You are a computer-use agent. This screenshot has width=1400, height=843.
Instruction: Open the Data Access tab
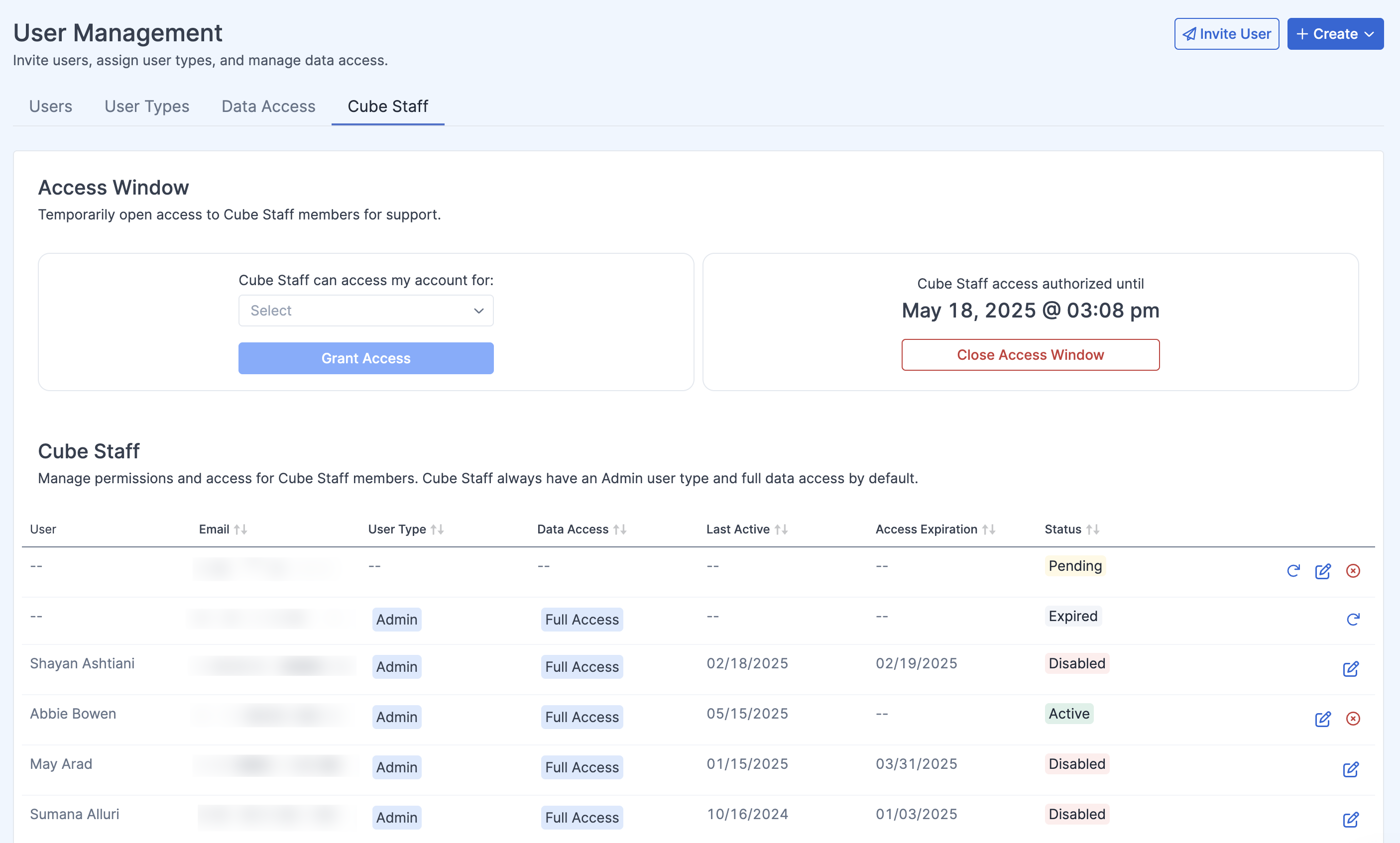tap(268, 106)
